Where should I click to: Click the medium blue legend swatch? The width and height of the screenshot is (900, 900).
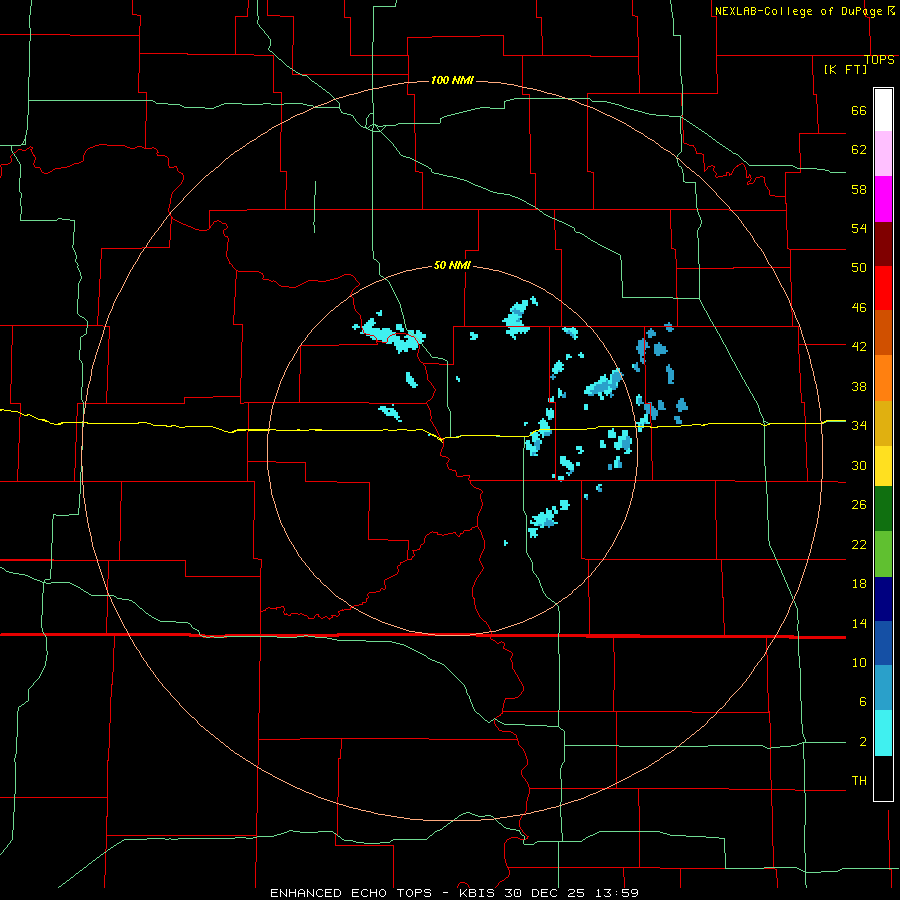click(883, 643)
